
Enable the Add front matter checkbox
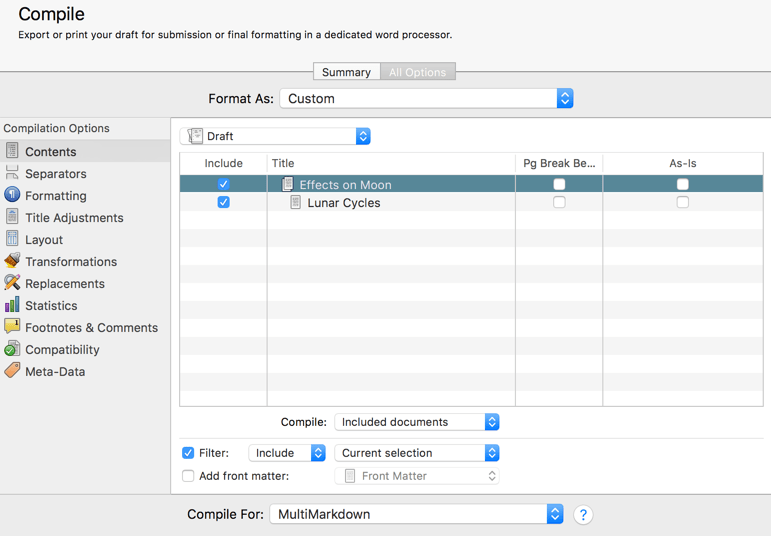[x=188, y=476]
